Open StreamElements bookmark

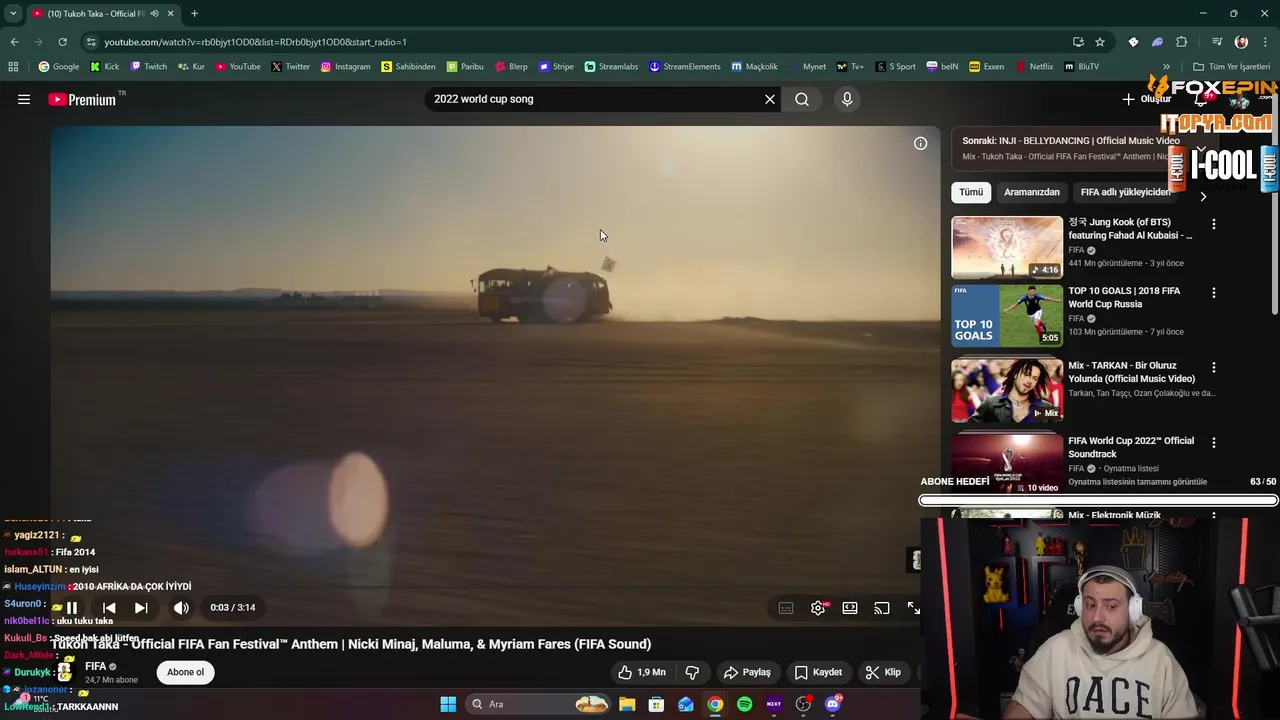click(685, 66)
